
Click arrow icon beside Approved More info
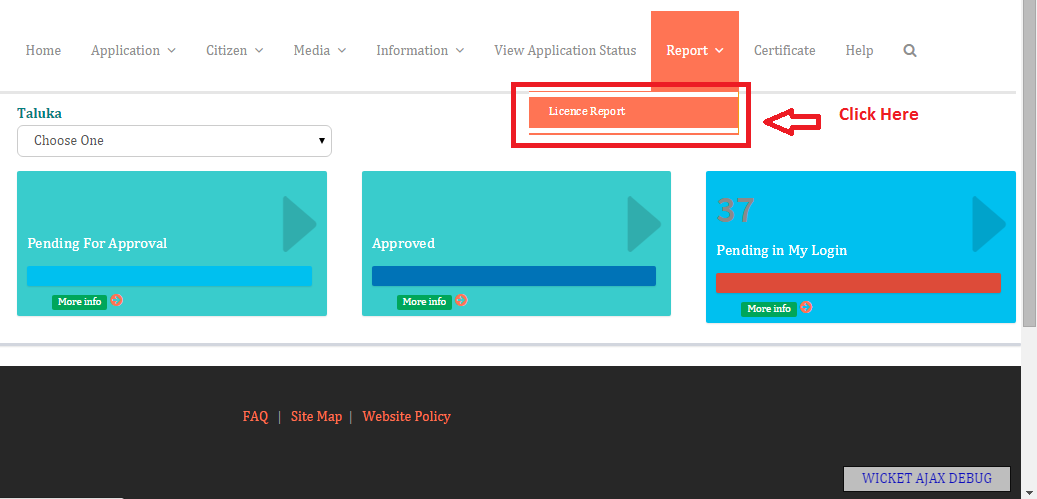click(x=461, y=301)
